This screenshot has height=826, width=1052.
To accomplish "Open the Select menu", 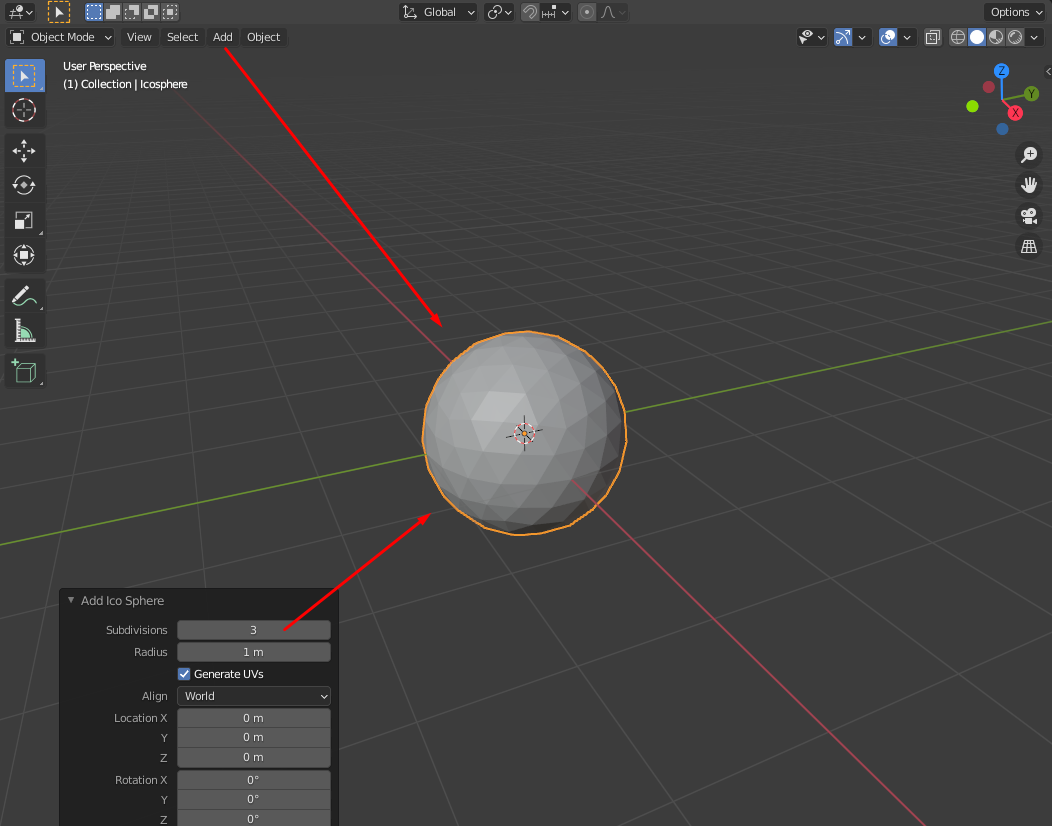I will (x=182, y=38).
